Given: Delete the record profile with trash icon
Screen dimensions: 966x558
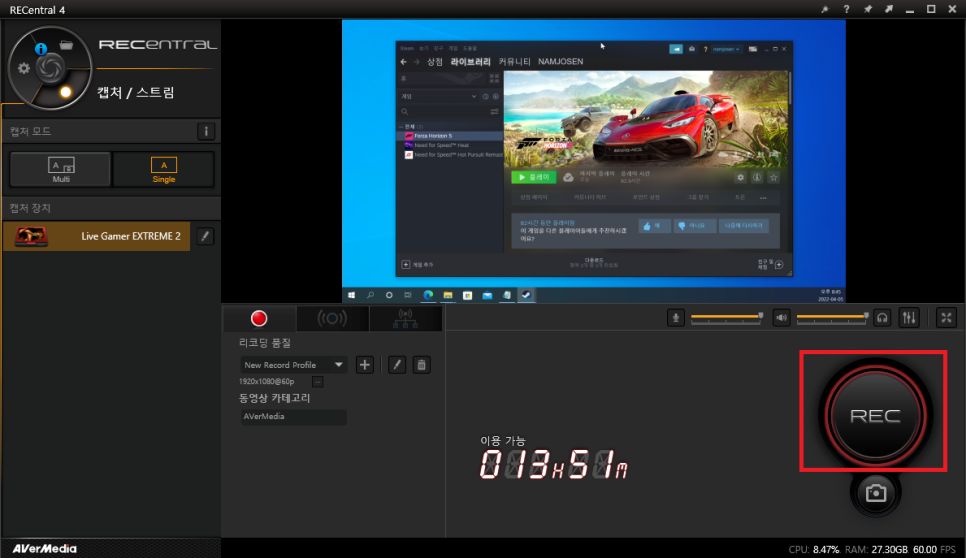Looking at the screenshot, I should pos(421,365).
